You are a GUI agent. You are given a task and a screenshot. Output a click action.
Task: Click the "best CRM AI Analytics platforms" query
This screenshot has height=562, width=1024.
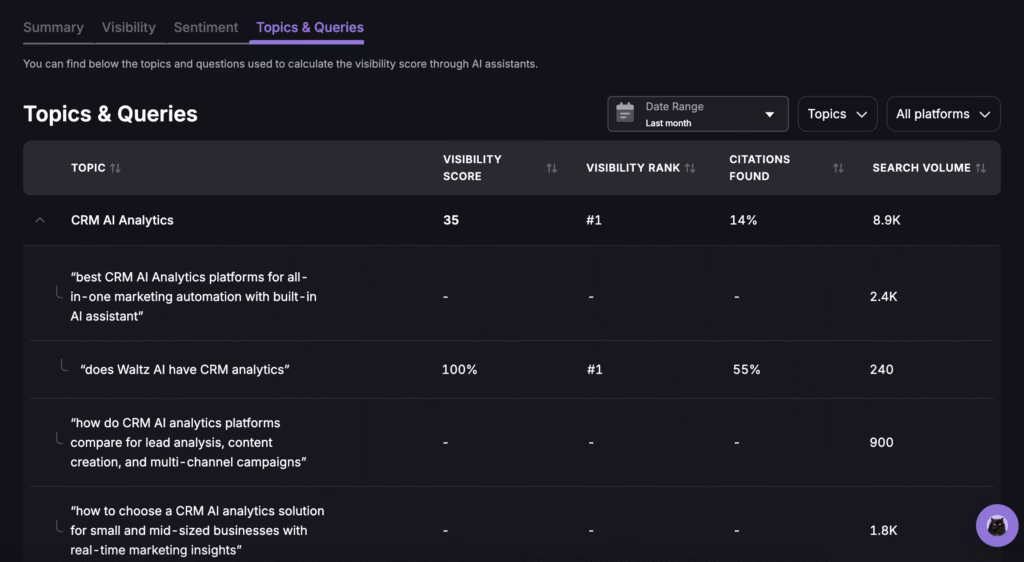pyautogui.click(x=194, y=296)
